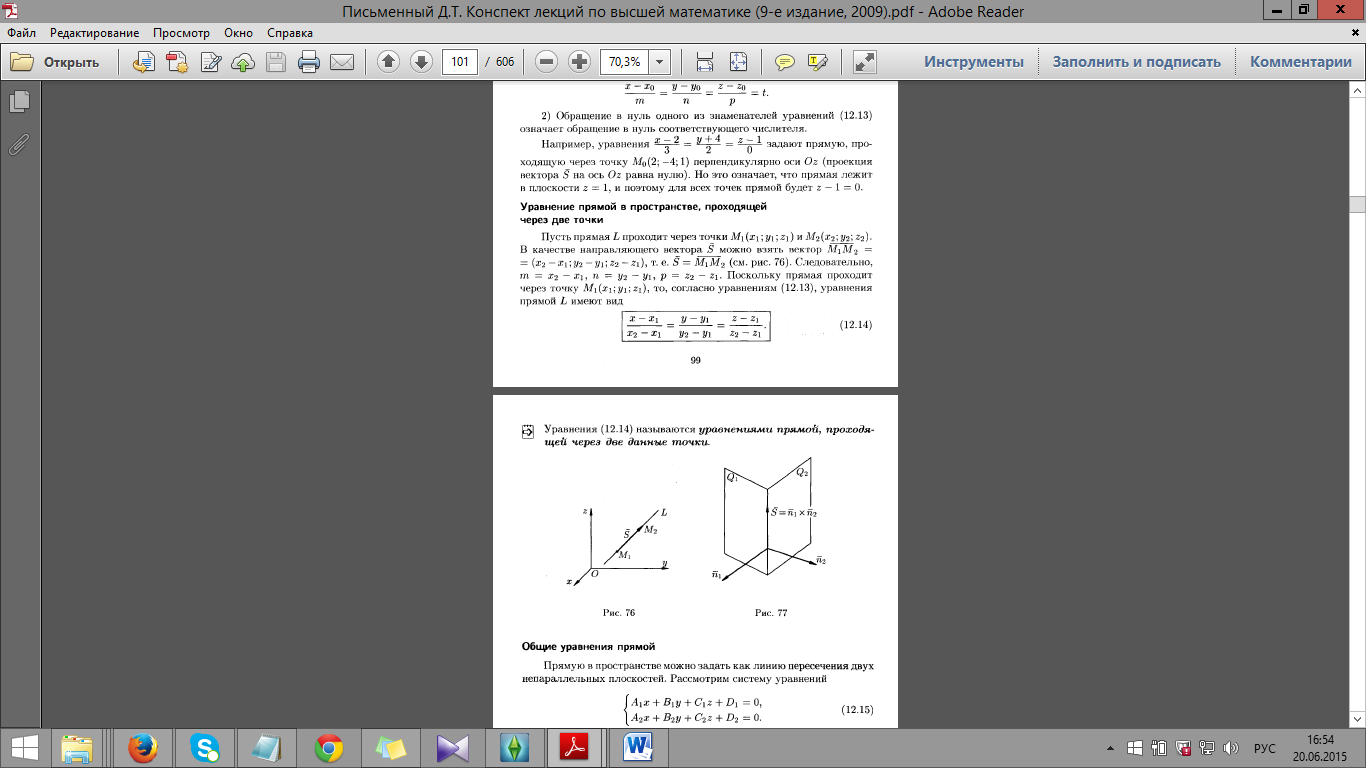
Task: Open File Explorer from the taskbar
Action: (77, 748)
